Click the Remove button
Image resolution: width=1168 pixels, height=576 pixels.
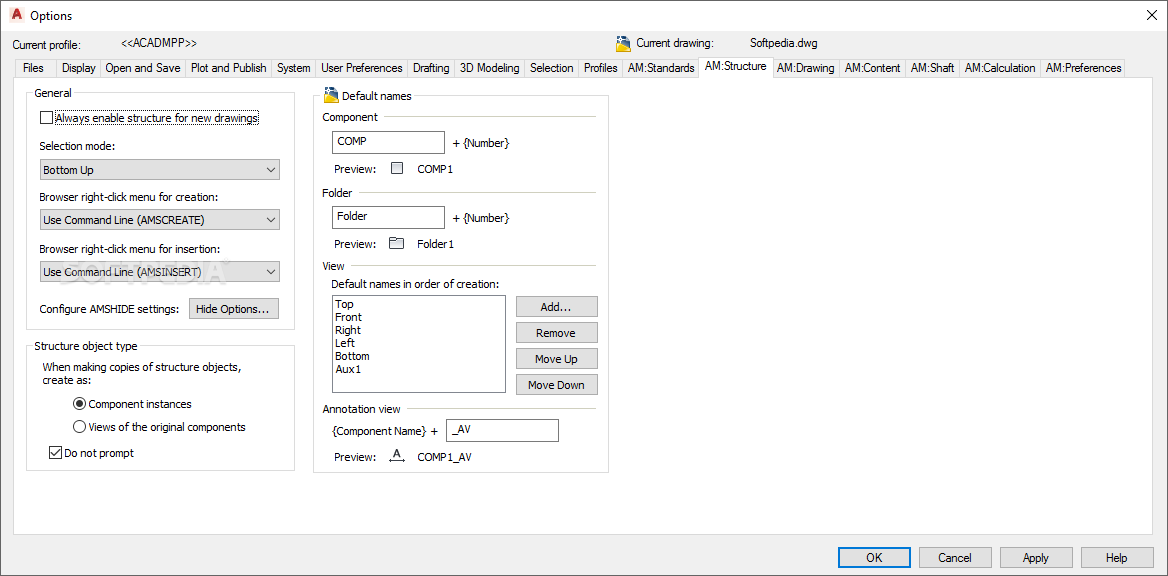[x=556, y=333]
